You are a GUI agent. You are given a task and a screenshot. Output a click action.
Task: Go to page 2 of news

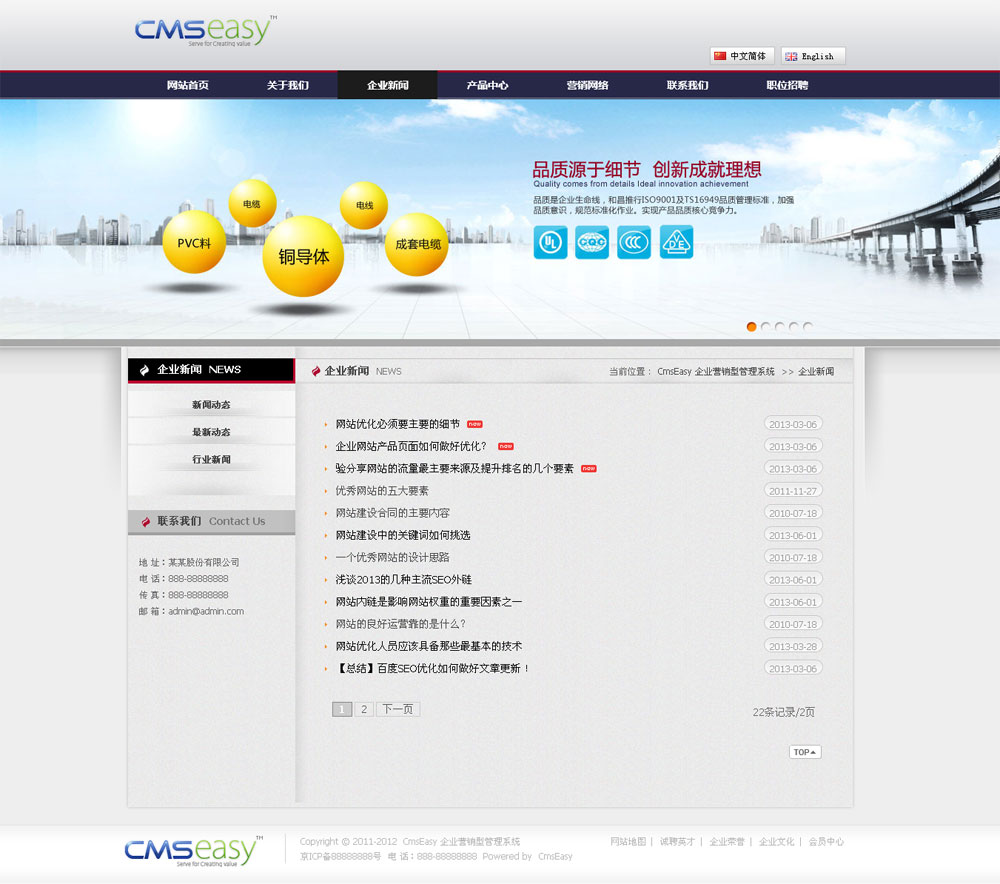[x=364, y=709]
